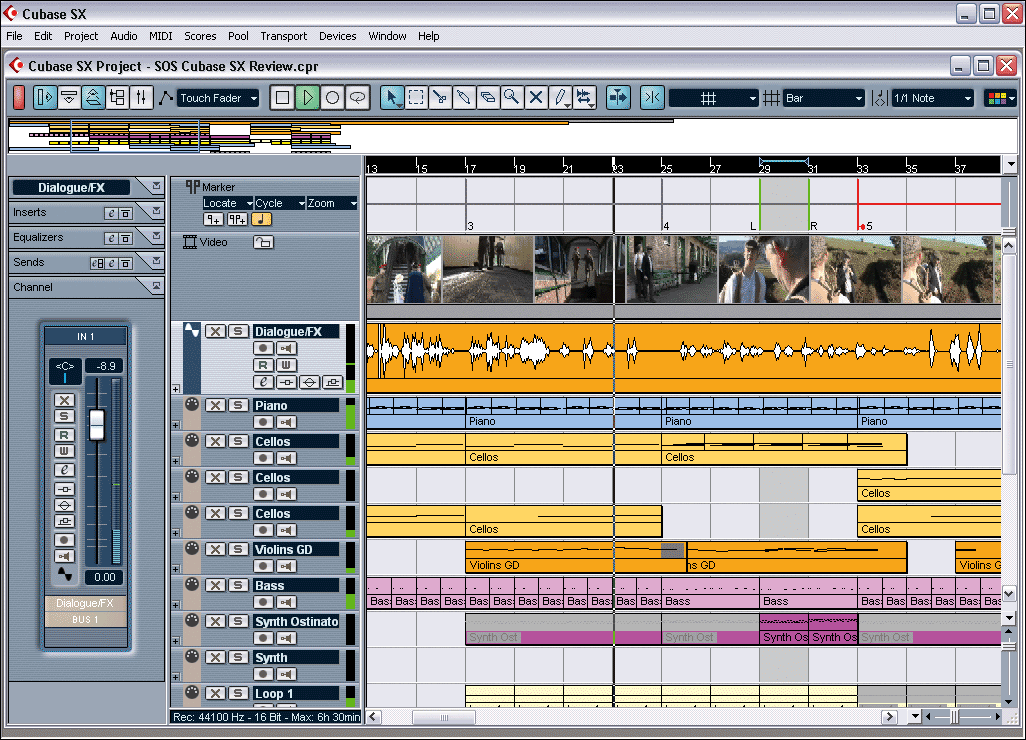
Task: Mute the Dialogue/FX track
Action: click(215, 331)
